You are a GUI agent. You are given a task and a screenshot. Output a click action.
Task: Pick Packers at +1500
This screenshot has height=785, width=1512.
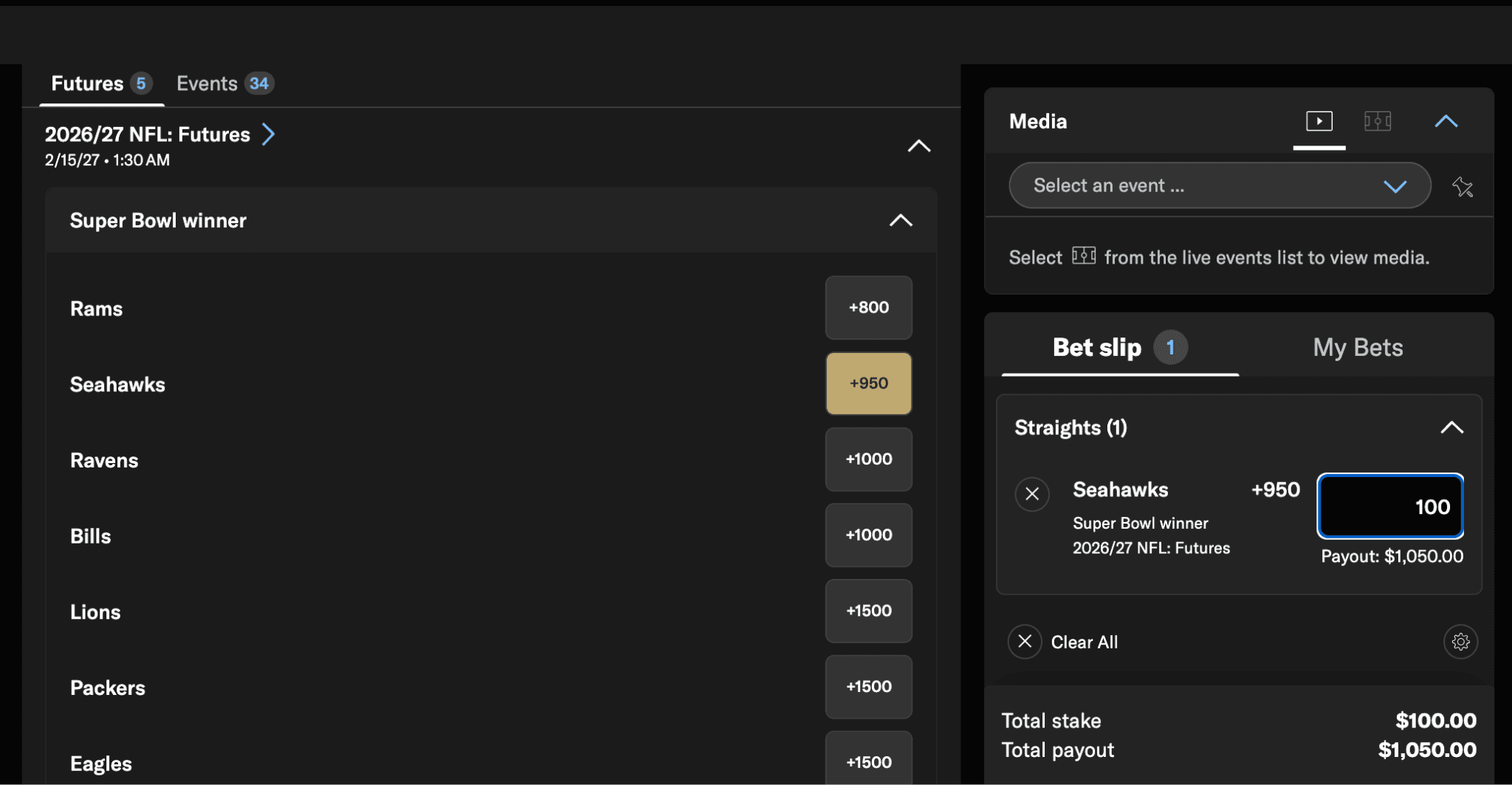(868, 687)
